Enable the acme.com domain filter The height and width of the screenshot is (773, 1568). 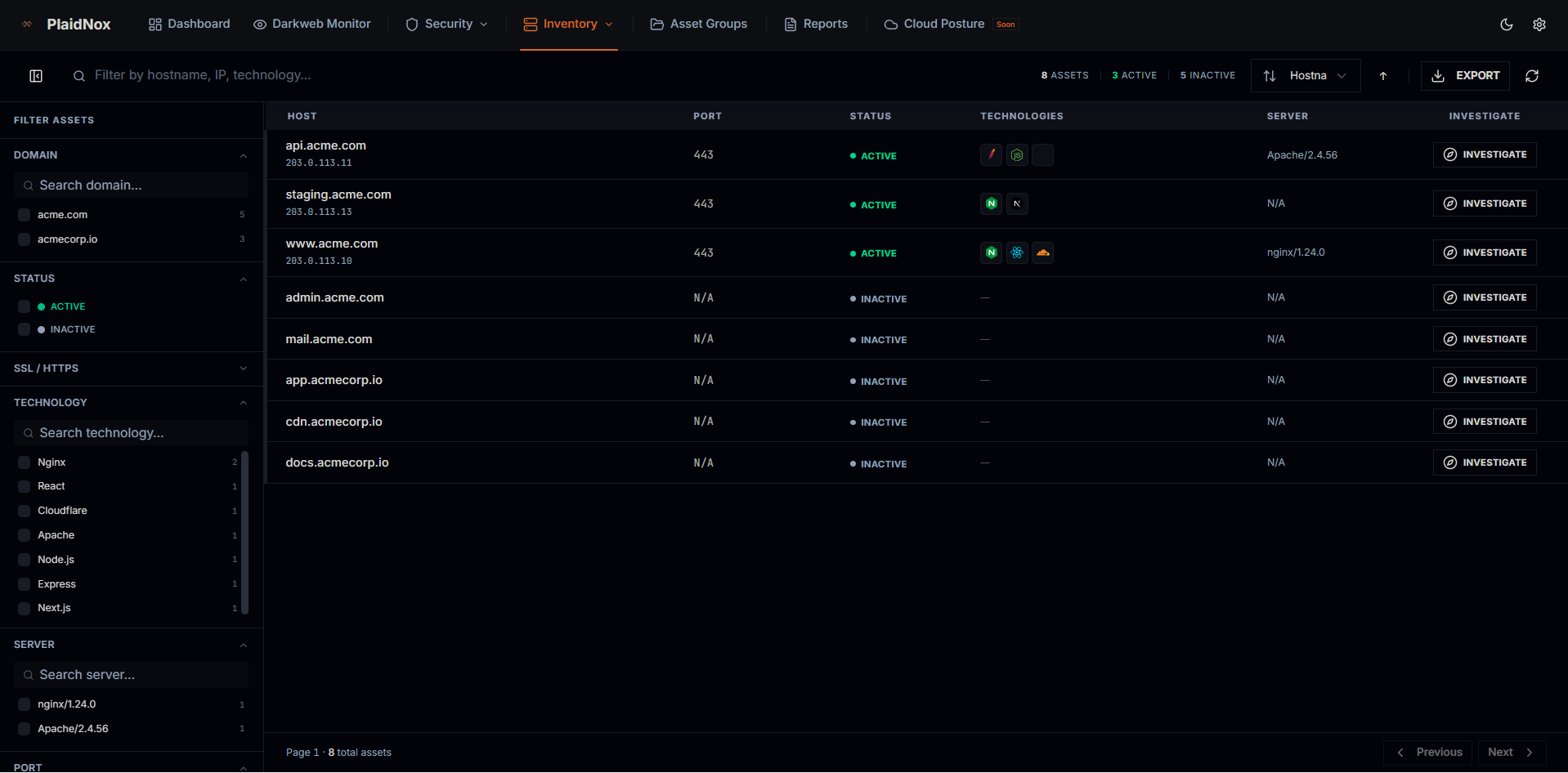24,214
